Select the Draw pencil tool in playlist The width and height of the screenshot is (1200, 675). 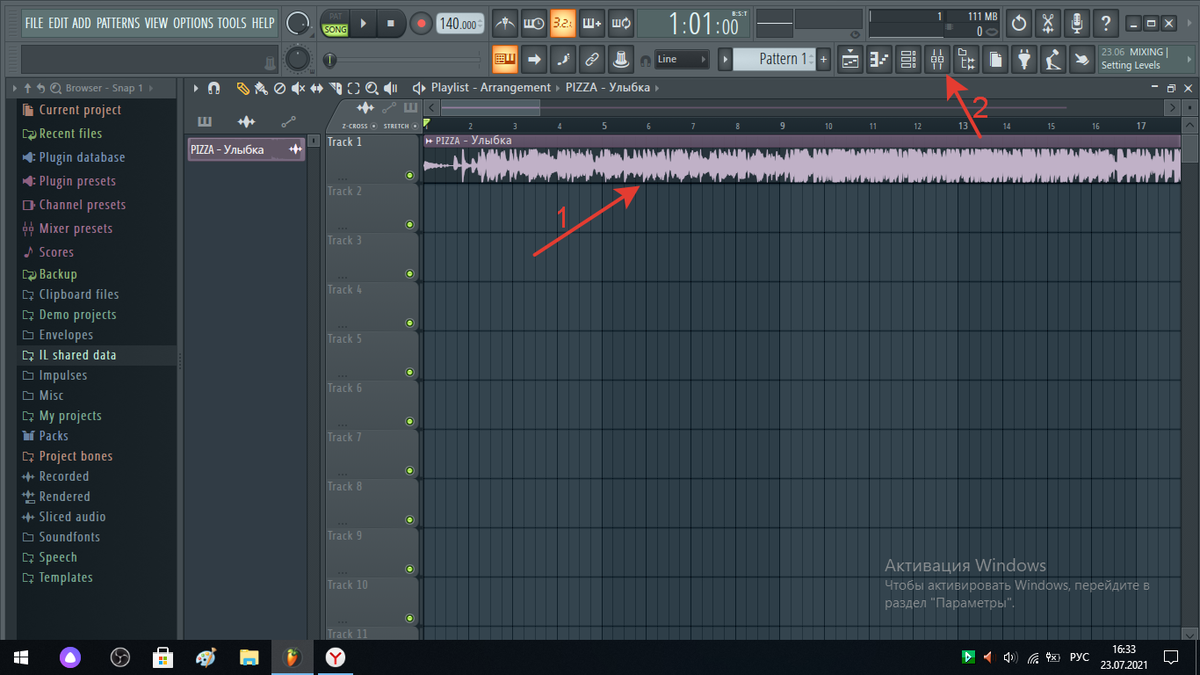coord(243,88)
